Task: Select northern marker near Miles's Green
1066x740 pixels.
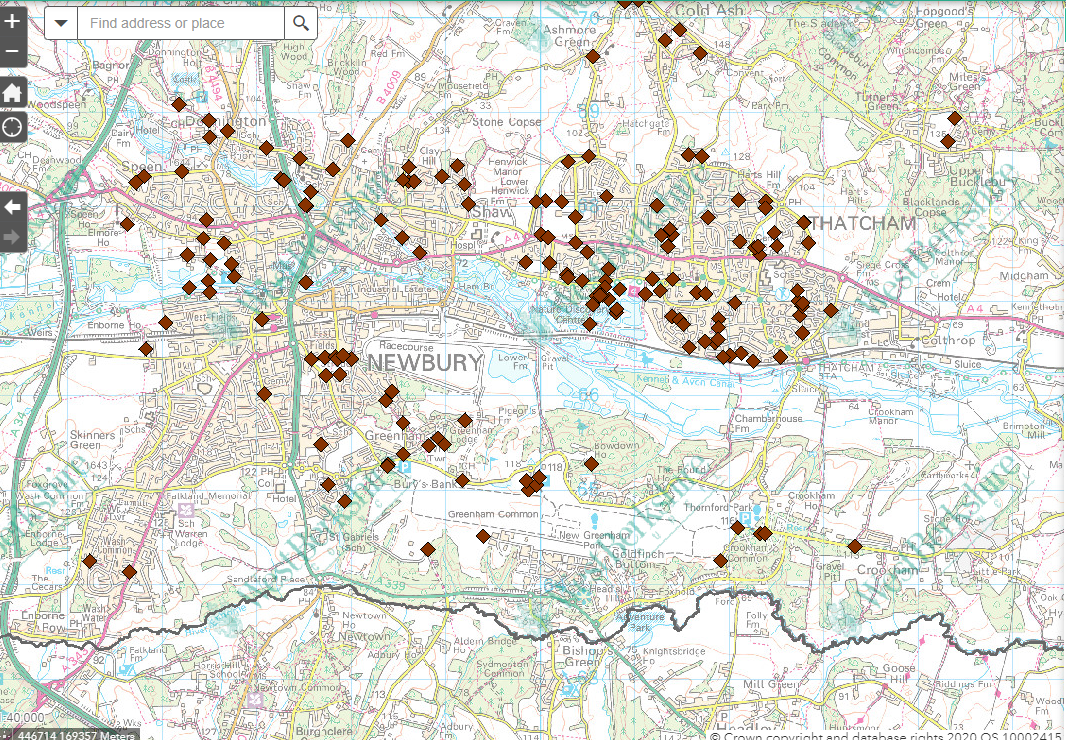Action: [x=955, y=118]
